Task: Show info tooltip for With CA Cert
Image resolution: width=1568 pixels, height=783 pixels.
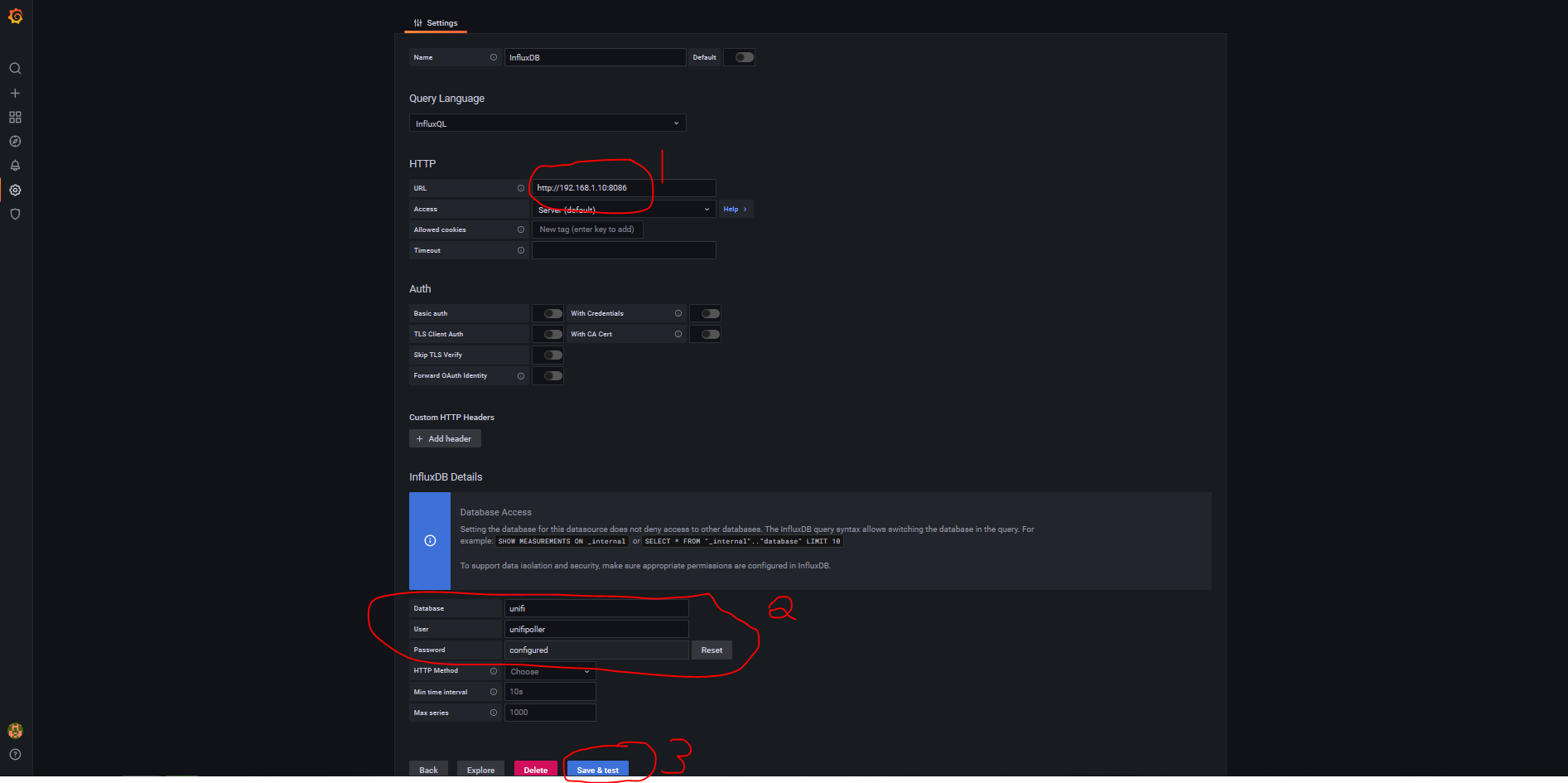Action: coord(678,334)
